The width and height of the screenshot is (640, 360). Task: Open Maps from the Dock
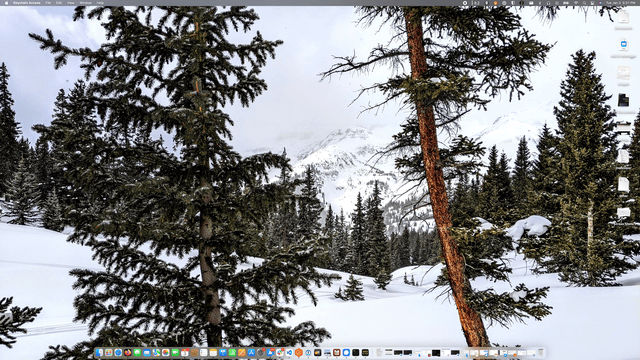pos(156,352)
